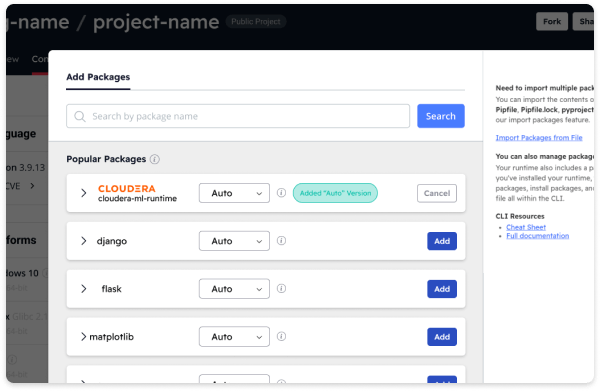The height and width of the screenshot is (391, 600).
Task: Click info icon in flask row
Action: 281,288
